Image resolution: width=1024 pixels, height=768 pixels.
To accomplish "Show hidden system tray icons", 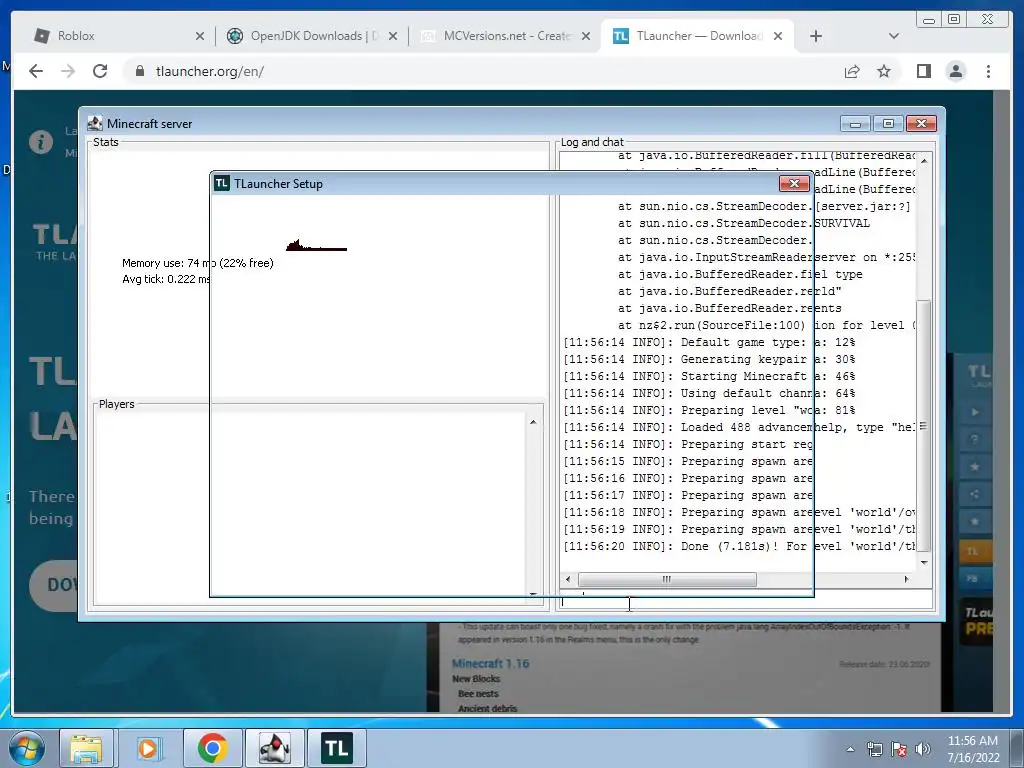I will 850,749.
